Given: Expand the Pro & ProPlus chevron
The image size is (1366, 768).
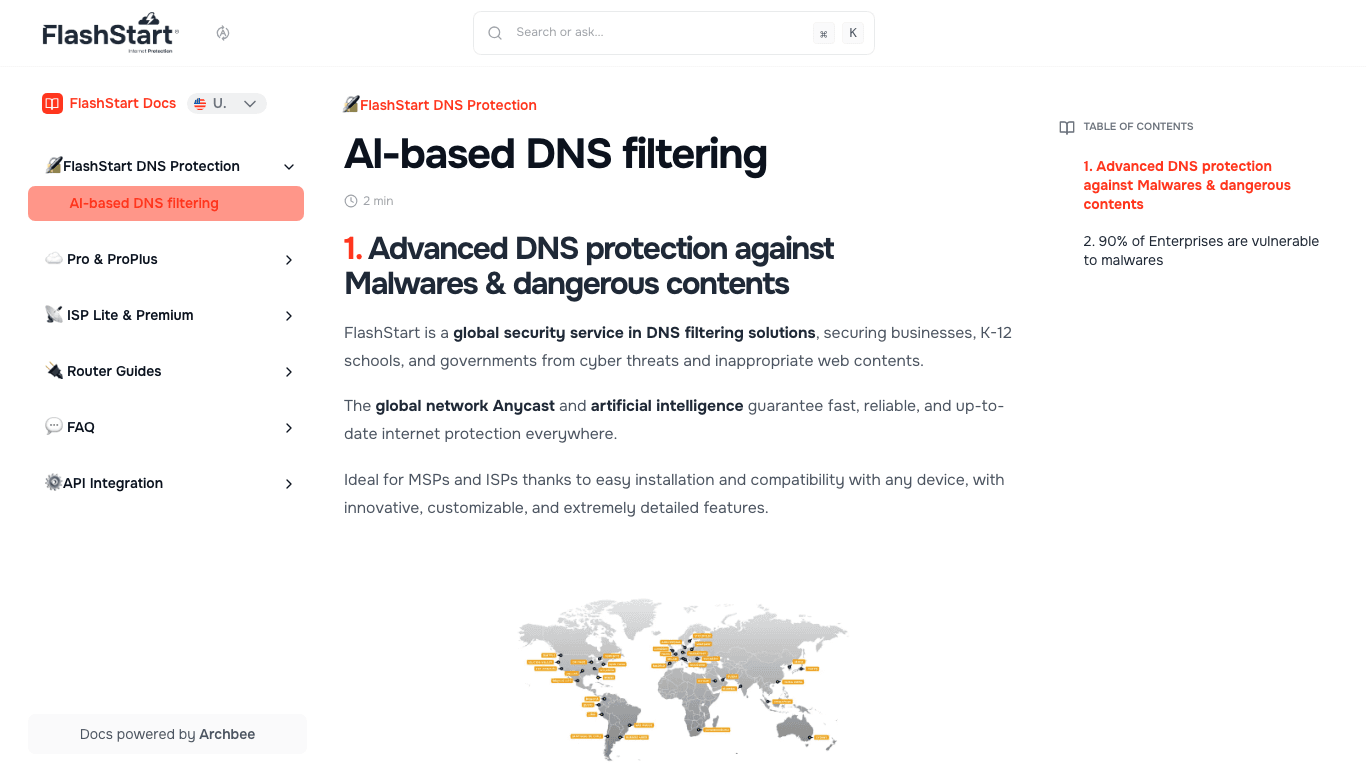Looking at the screenshot, I should (x=289, y=260).
